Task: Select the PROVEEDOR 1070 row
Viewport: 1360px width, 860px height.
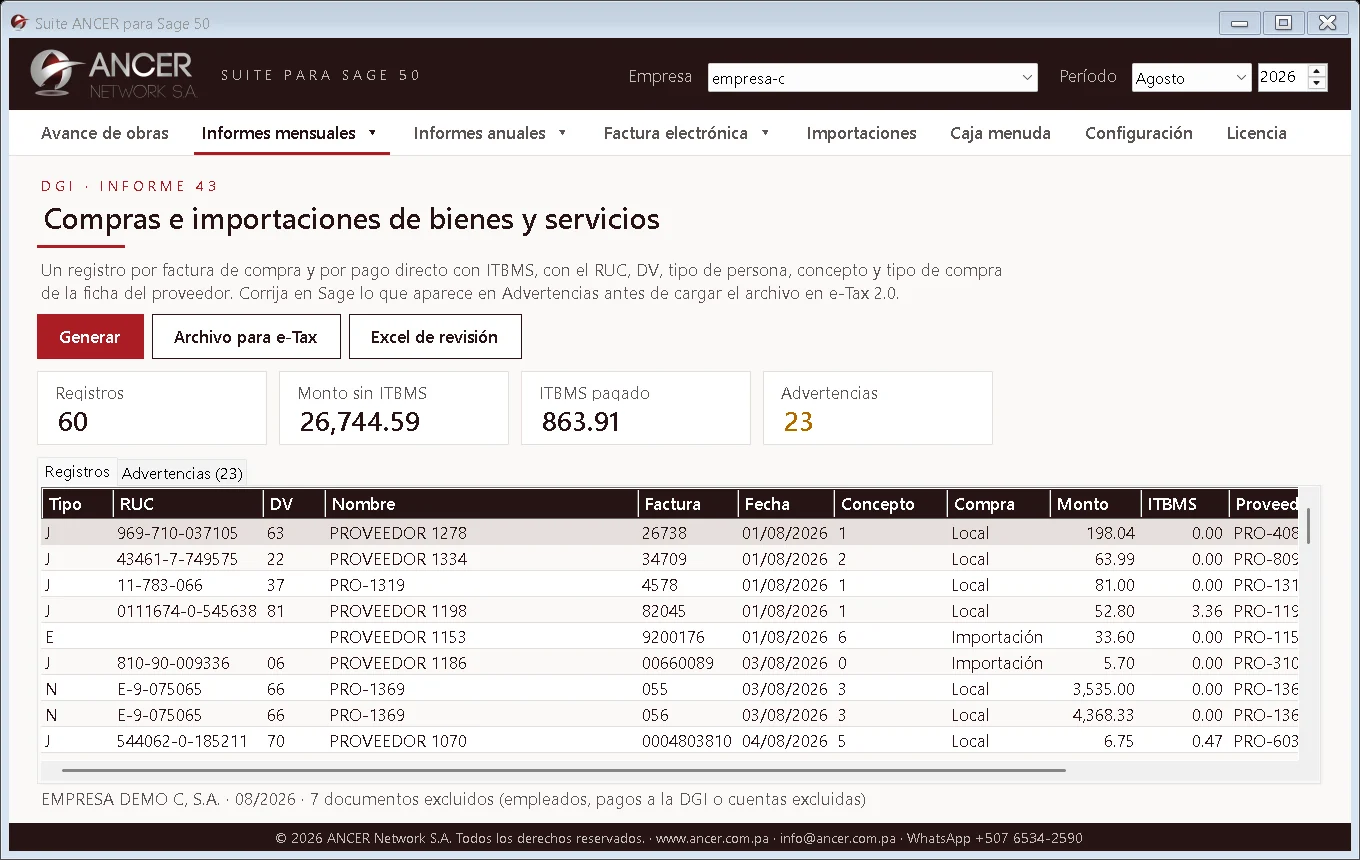Action: (x=670, y=741)
